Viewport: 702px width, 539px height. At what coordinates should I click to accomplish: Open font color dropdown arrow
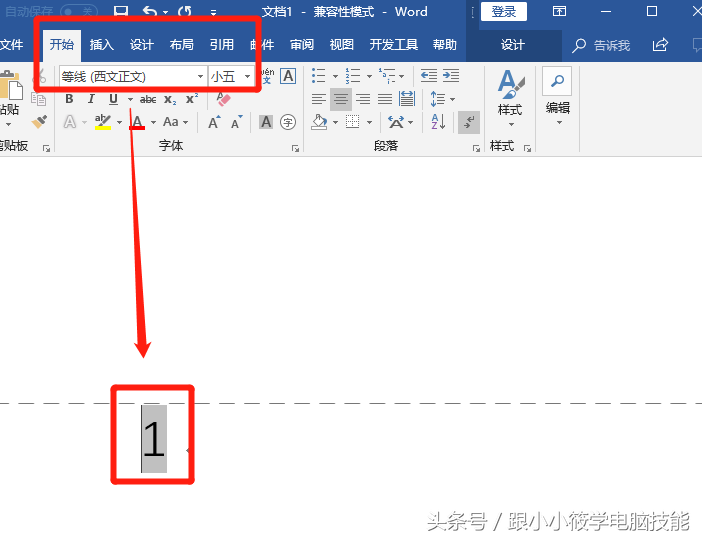coord(153,122)
